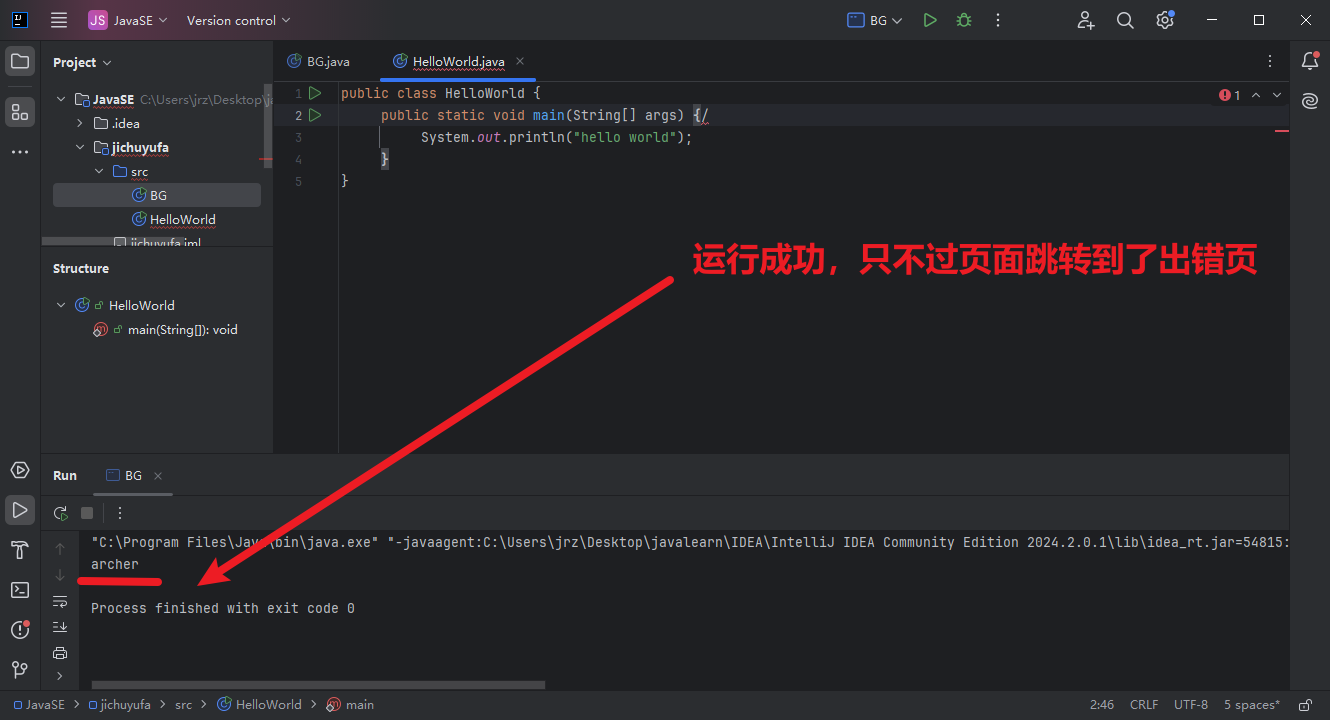This screenshot has height=720, width=1330.
Task: Close the BG run tab
Action: coord(158,476)
